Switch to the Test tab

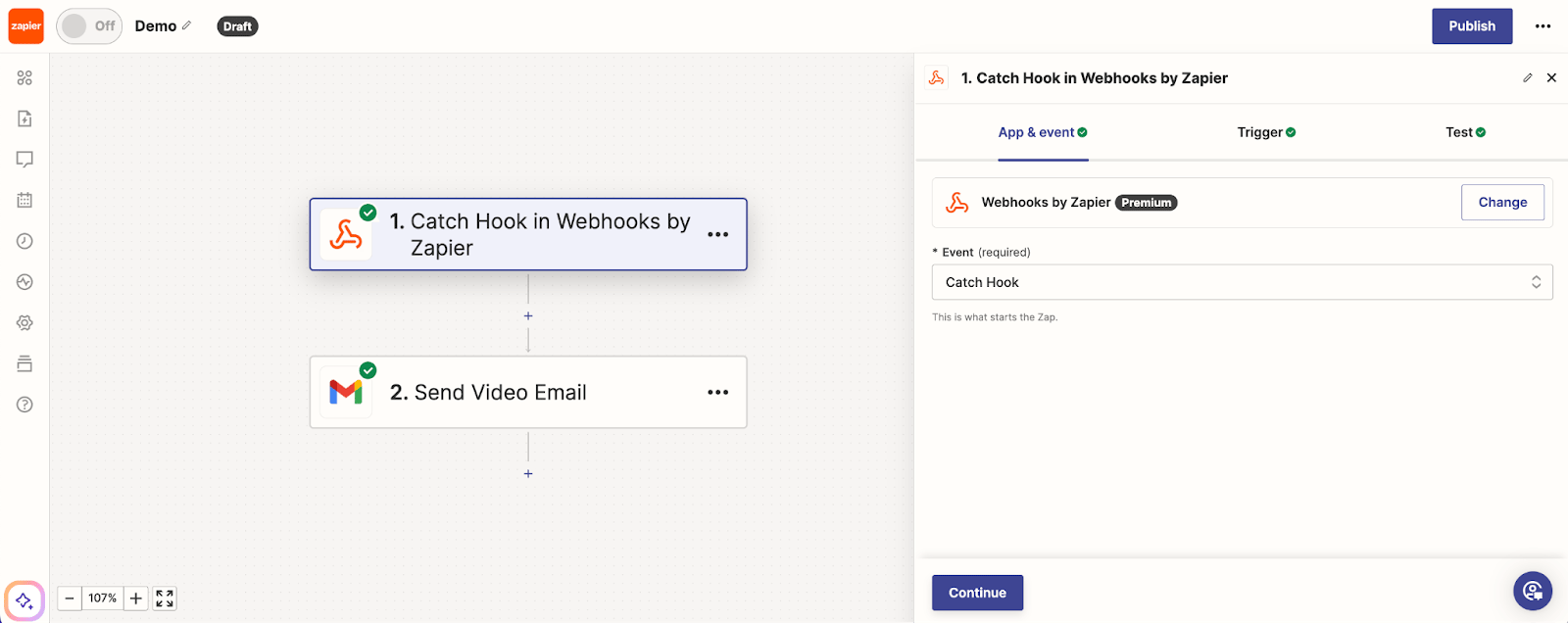point(1465,132)
